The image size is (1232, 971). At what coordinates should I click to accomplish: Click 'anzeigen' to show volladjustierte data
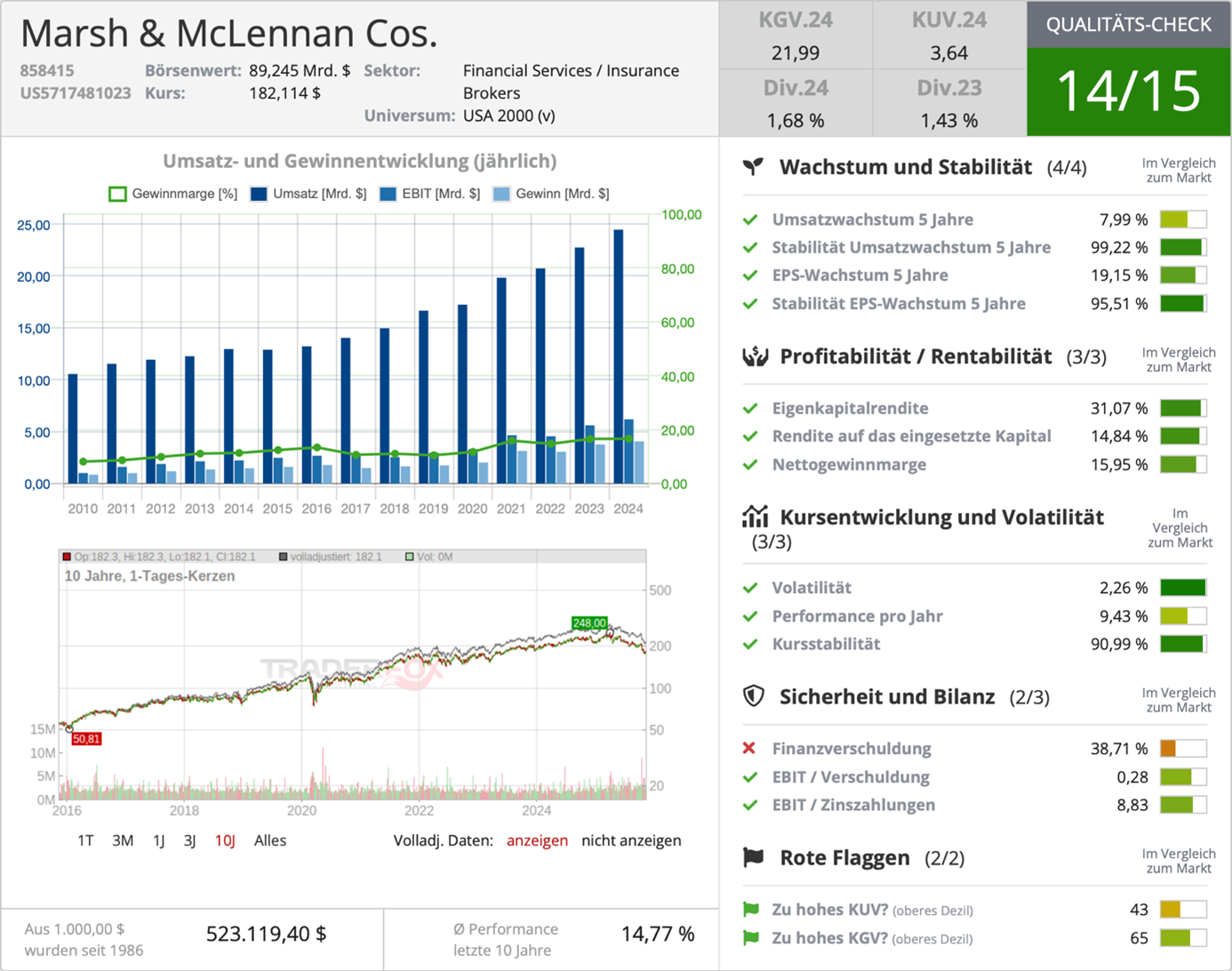[x=537, y=840]
